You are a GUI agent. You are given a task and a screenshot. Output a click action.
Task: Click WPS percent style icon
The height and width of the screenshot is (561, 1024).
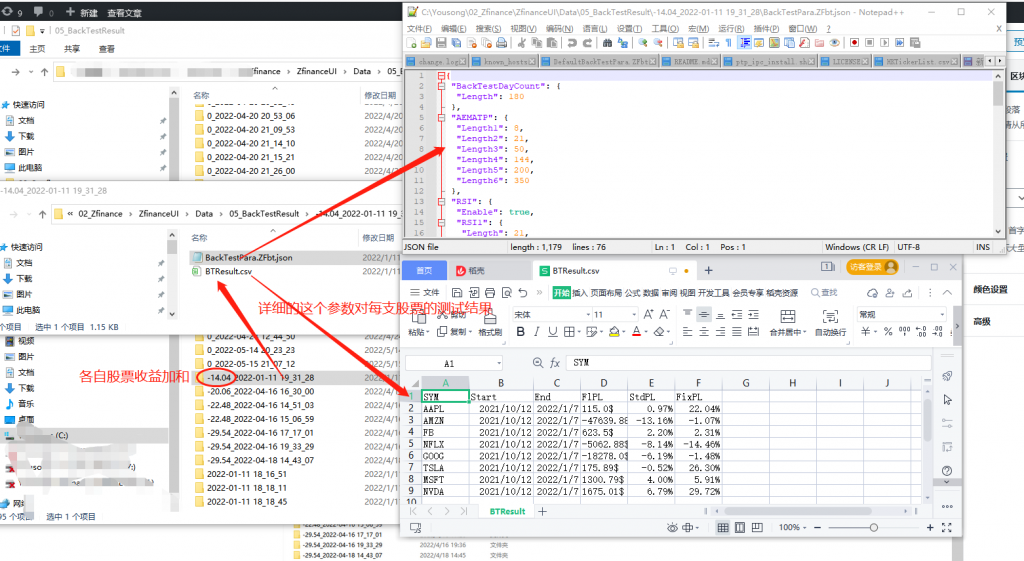888,332
